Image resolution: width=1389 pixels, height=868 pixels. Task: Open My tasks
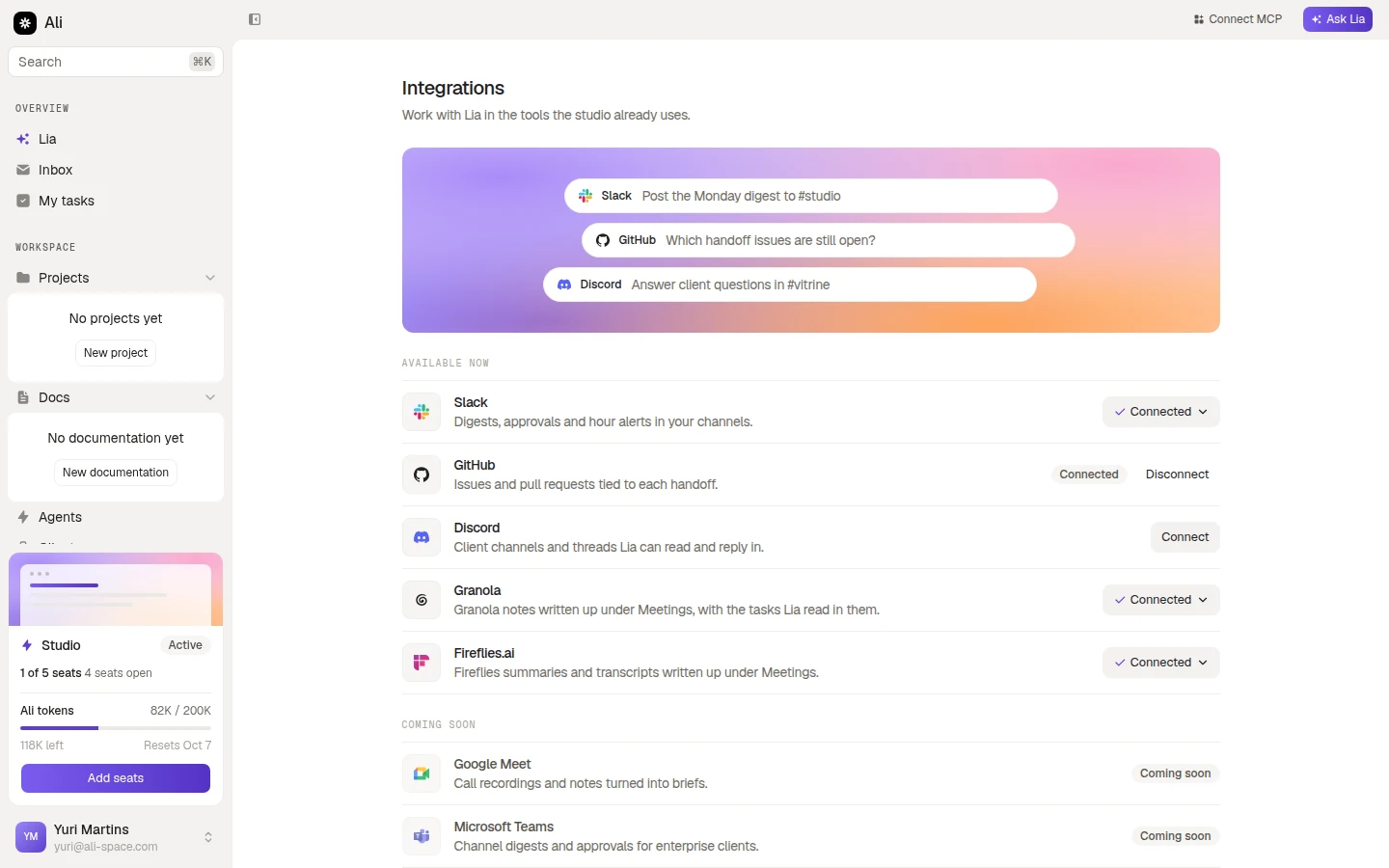[116, 201]
